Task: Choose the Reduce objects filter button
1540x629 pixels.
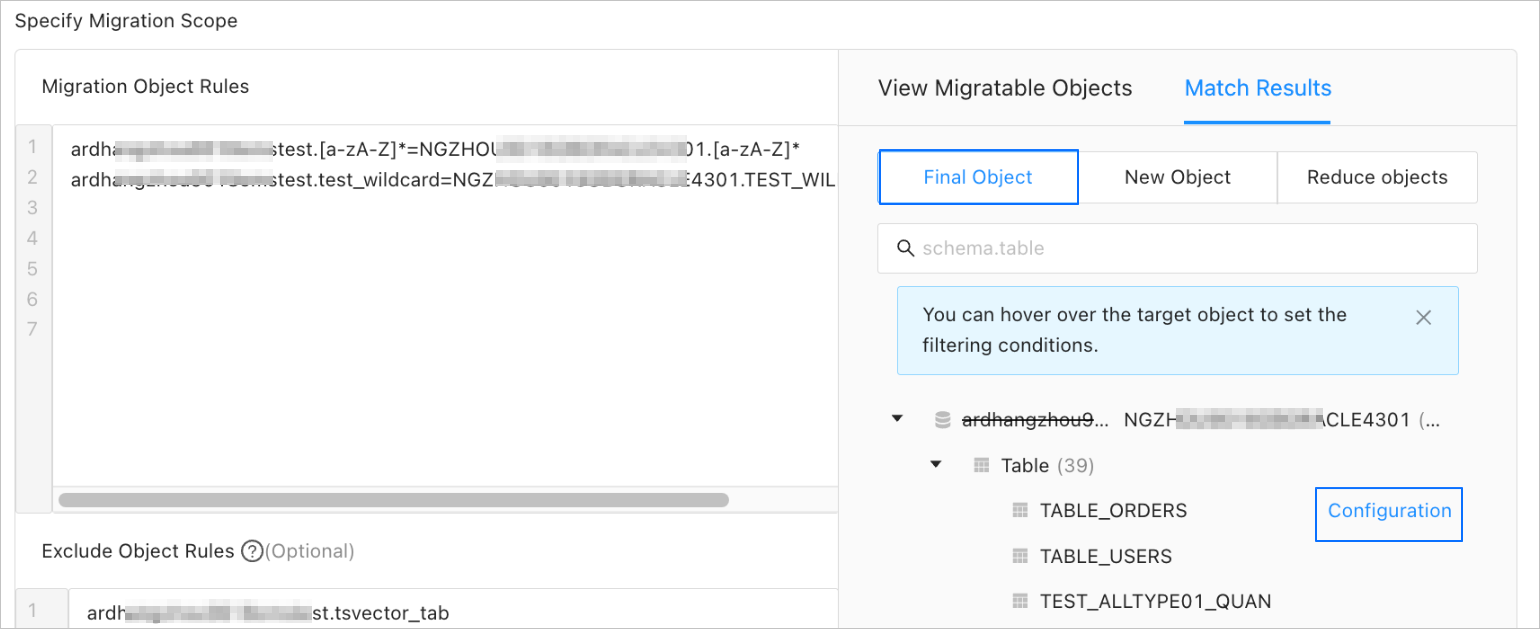Action: 1376,177
